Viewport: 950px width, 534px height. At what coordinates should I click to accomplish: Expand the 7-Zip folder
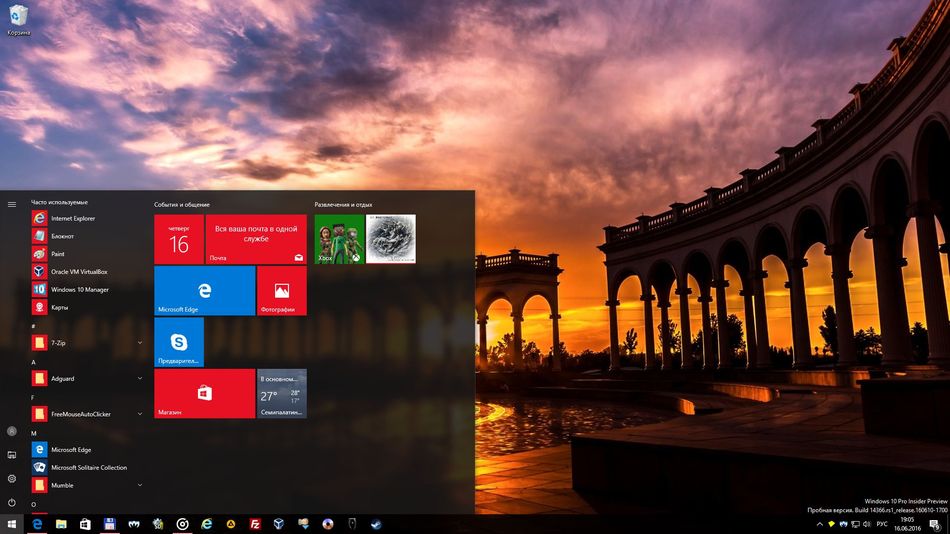[88, 343]
